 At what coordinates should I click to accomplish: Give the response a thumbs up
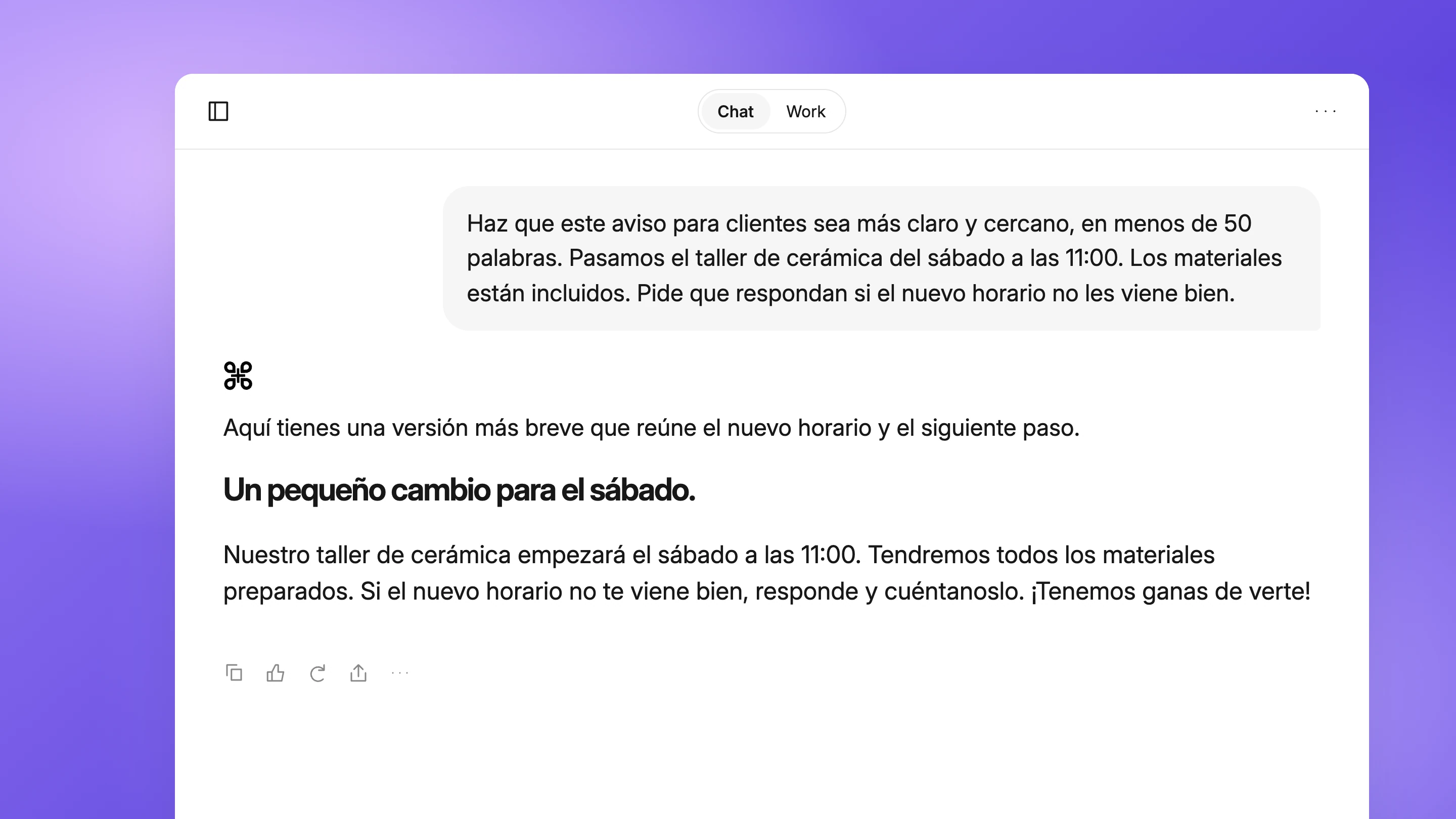pyautogui.click(x=275, y=672)
